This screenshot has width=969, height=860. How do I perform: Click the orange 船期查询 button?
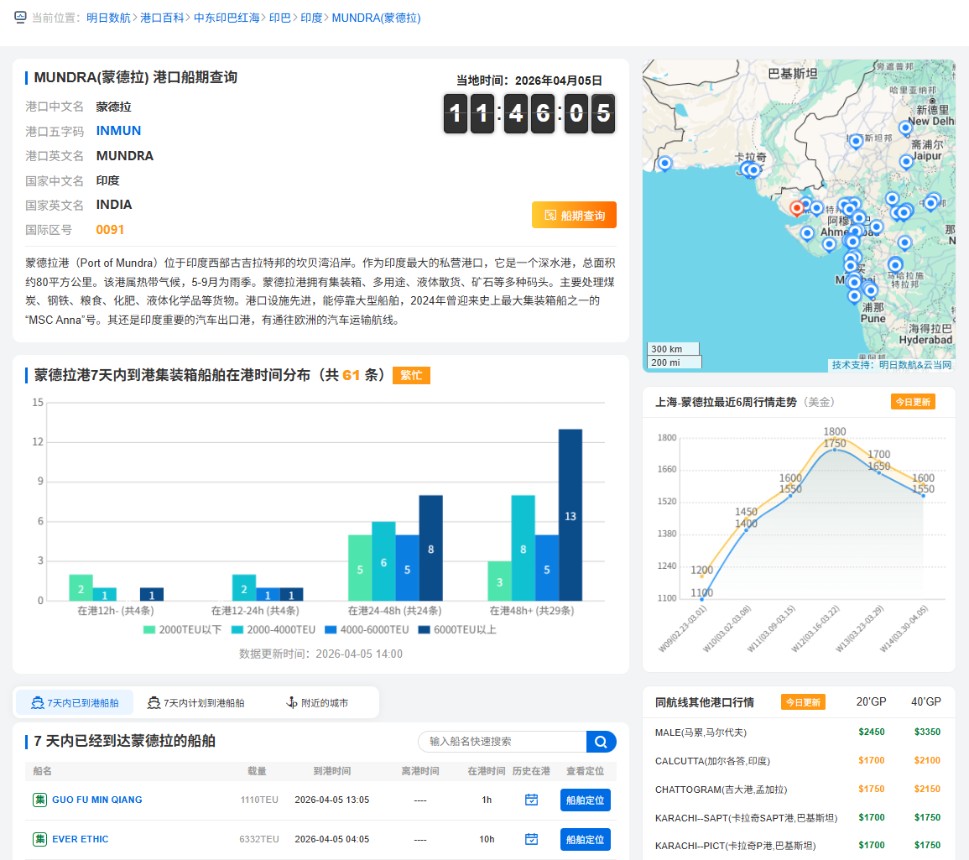click(574, 215)
